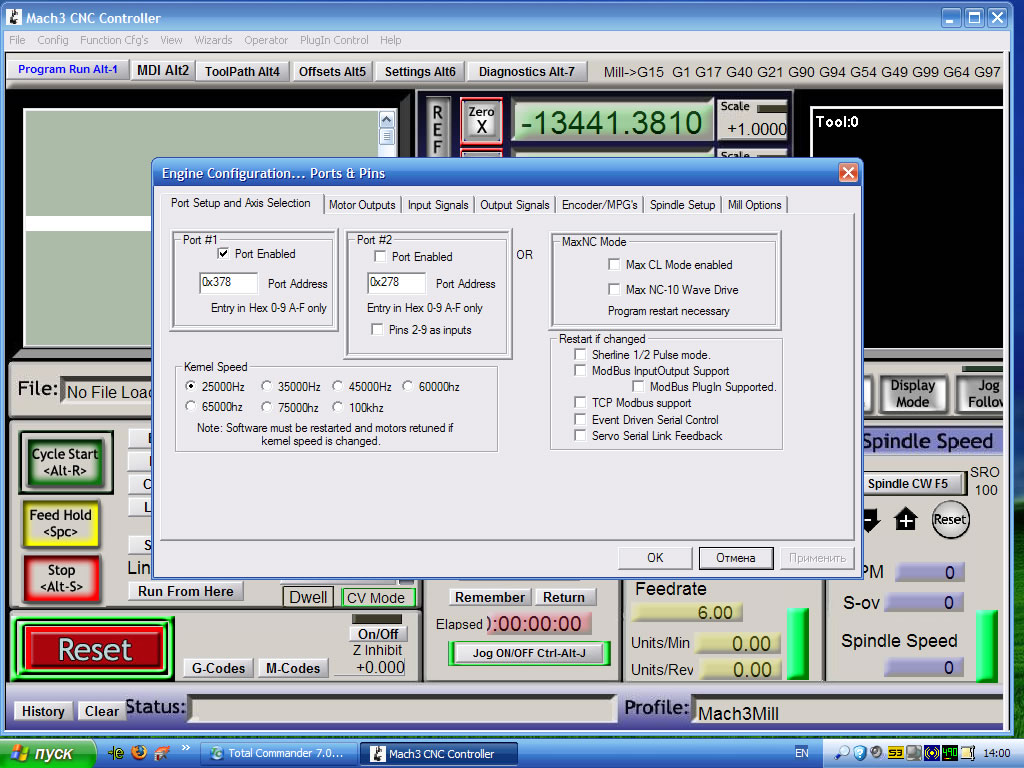The image size is (1024, 768).
Task: Select 75000hz kernel speed
Action: point(266,406)
